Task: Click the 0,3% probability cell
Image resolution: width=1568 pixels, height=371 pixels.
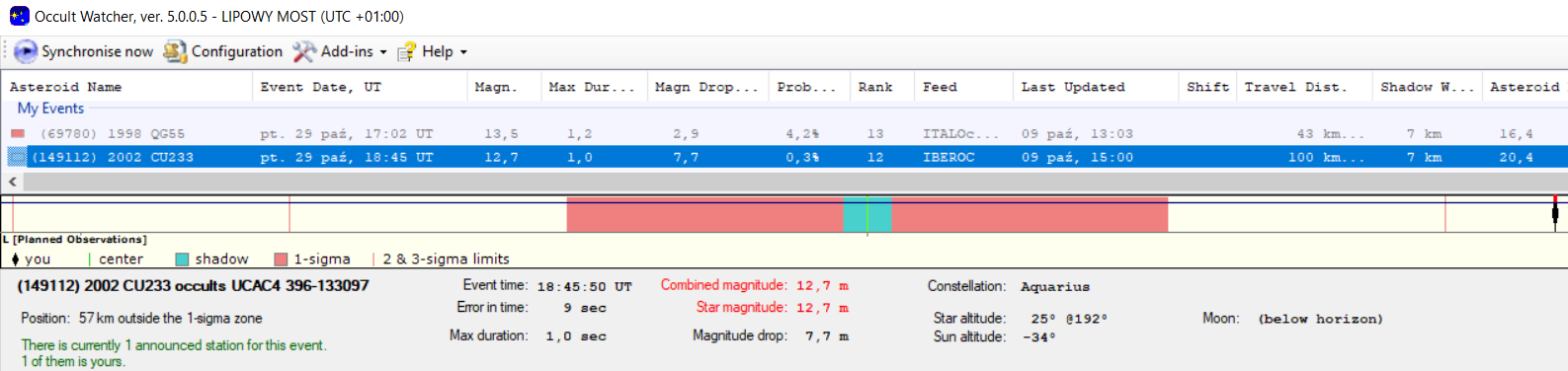Action: 802,157
